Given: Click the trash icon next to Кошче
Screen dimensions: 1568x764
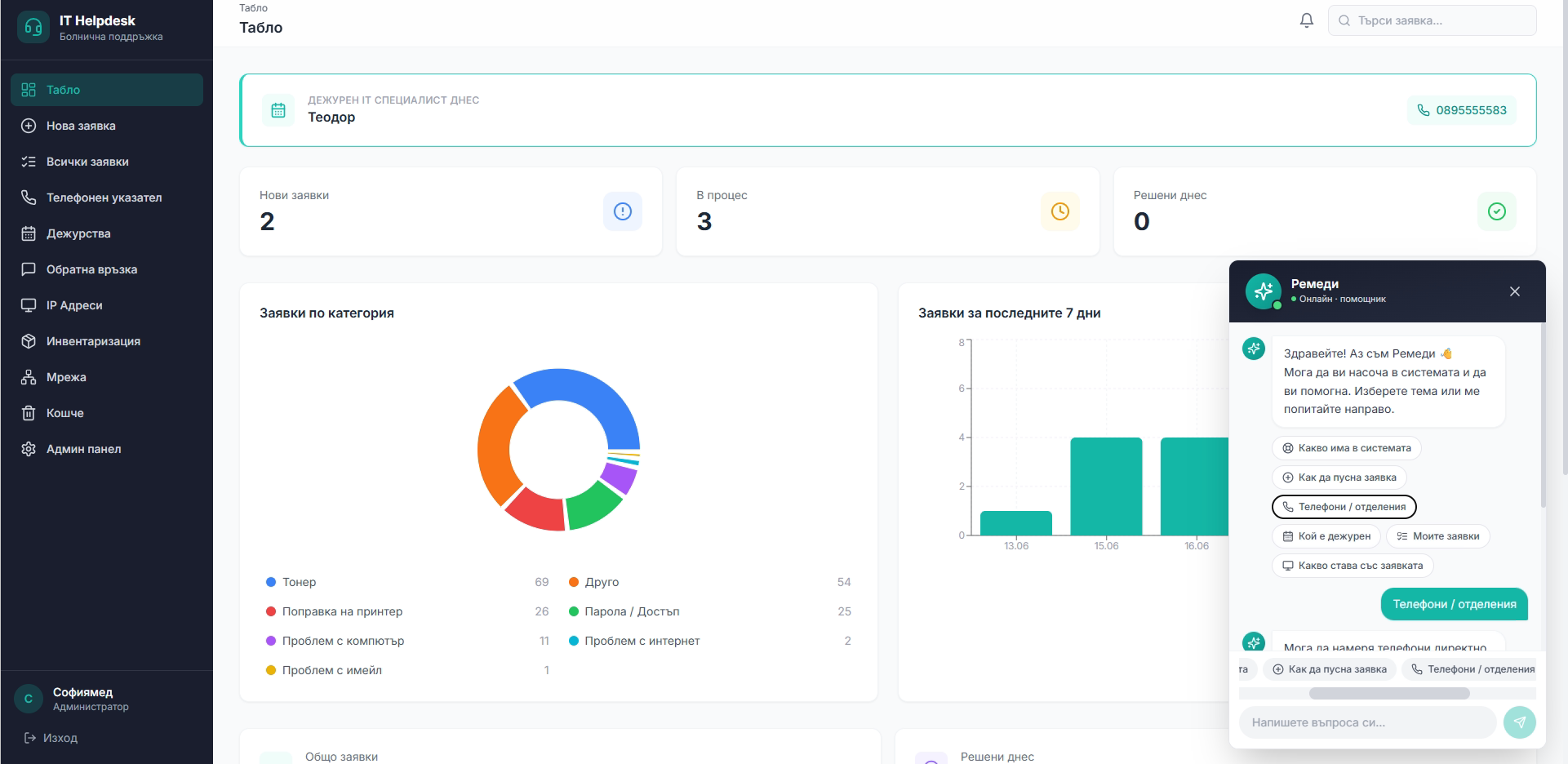Looking at the screenshot, I should pos(29,413).
